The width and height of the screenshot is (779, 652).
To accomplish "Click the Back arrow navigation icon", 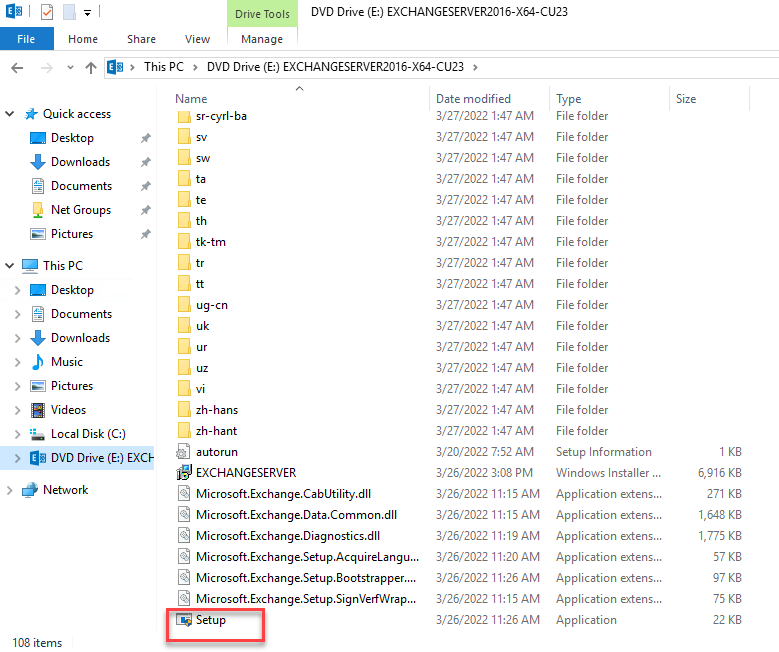I will tap(17, 67).
